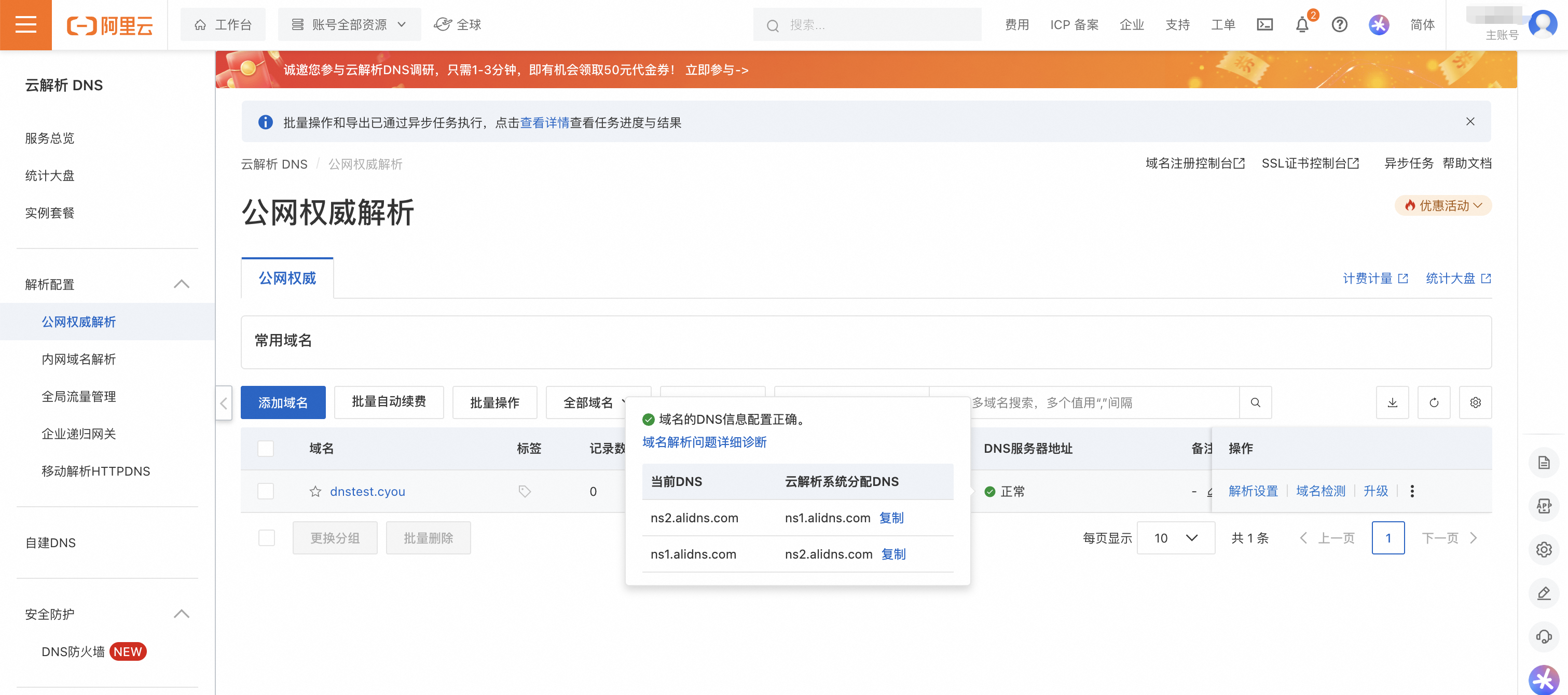Screen dimensions: 1568x695
Task: Refresh the domain list
Action: pyautogui.click(x=1434, y=402)
